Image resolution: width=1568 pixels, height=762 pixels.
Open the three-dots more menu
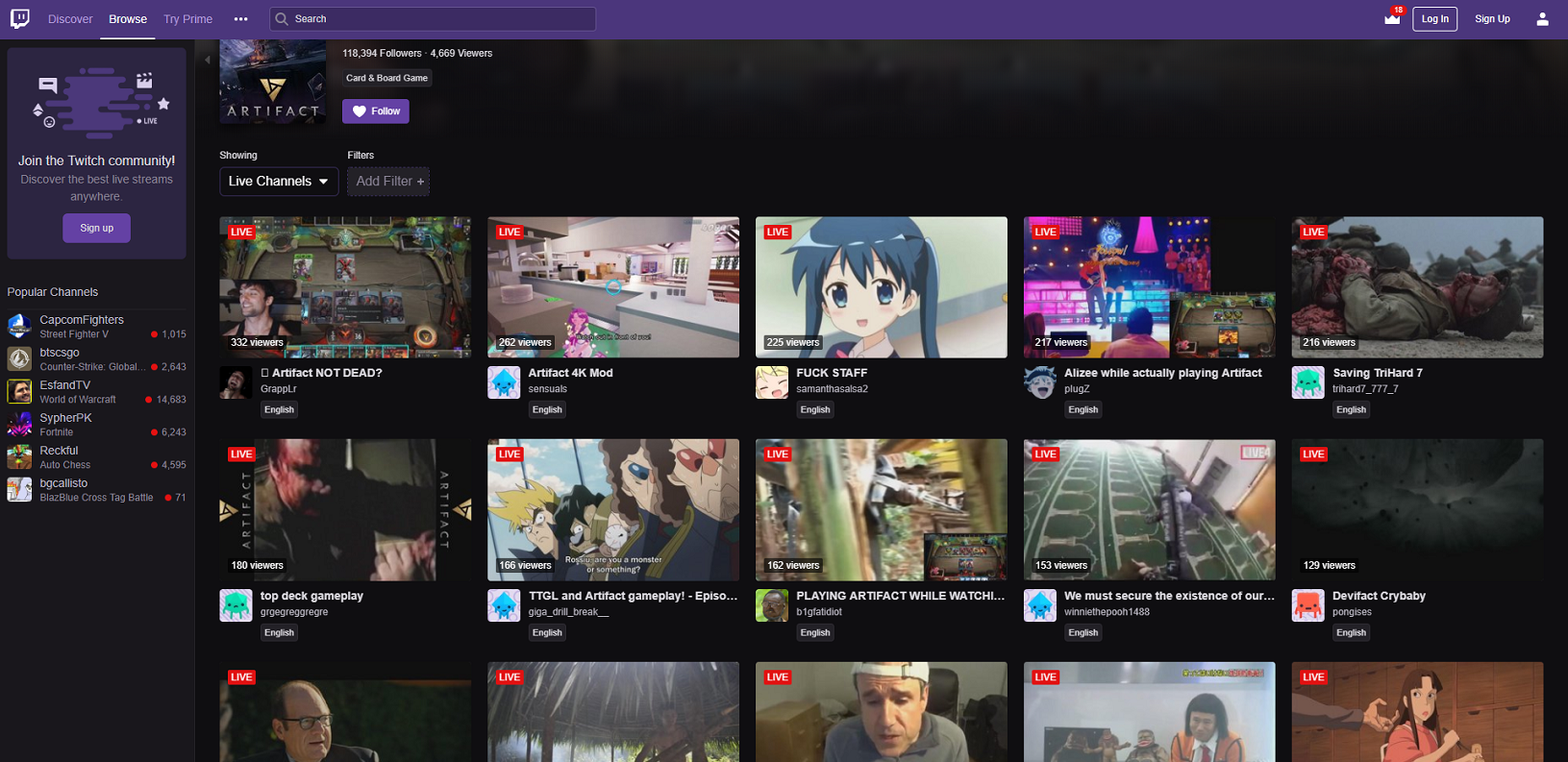pos(240,19)
